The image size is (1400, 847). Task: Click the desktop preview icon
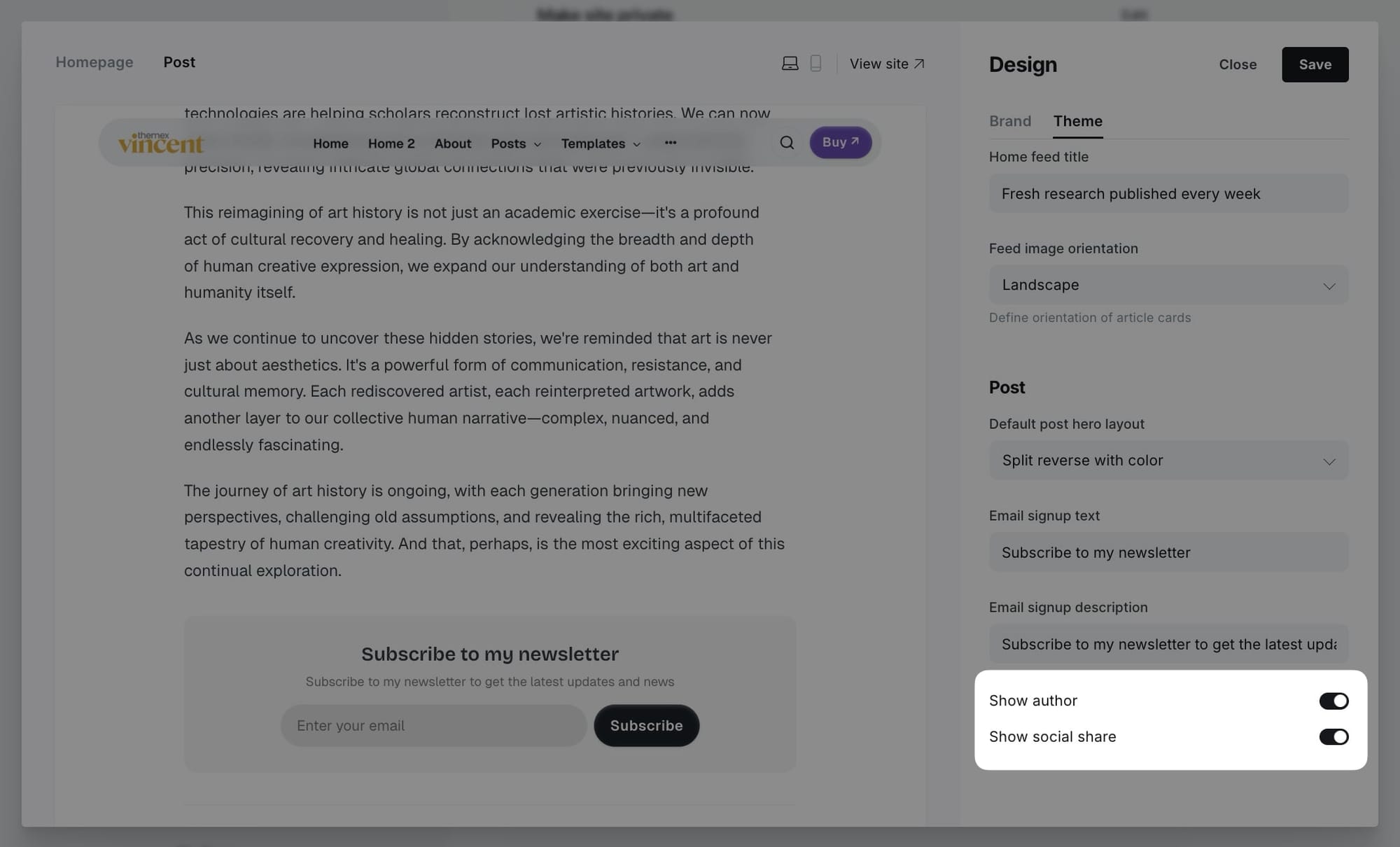(x=790, y=63)
